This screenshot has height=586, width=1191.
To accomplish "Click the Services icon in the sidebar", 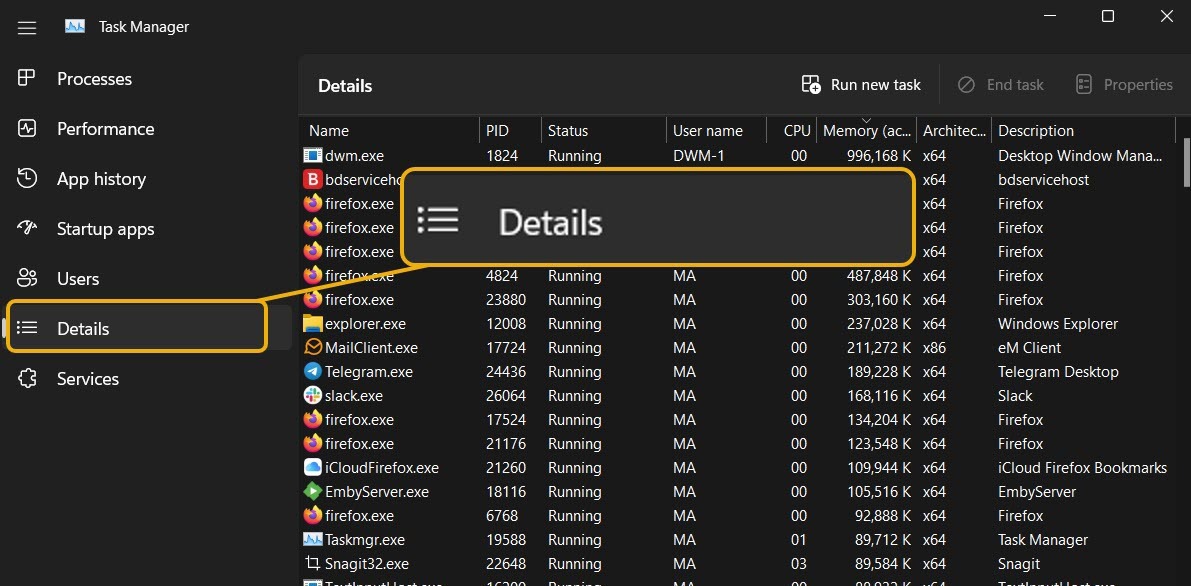I will [25, 378].
